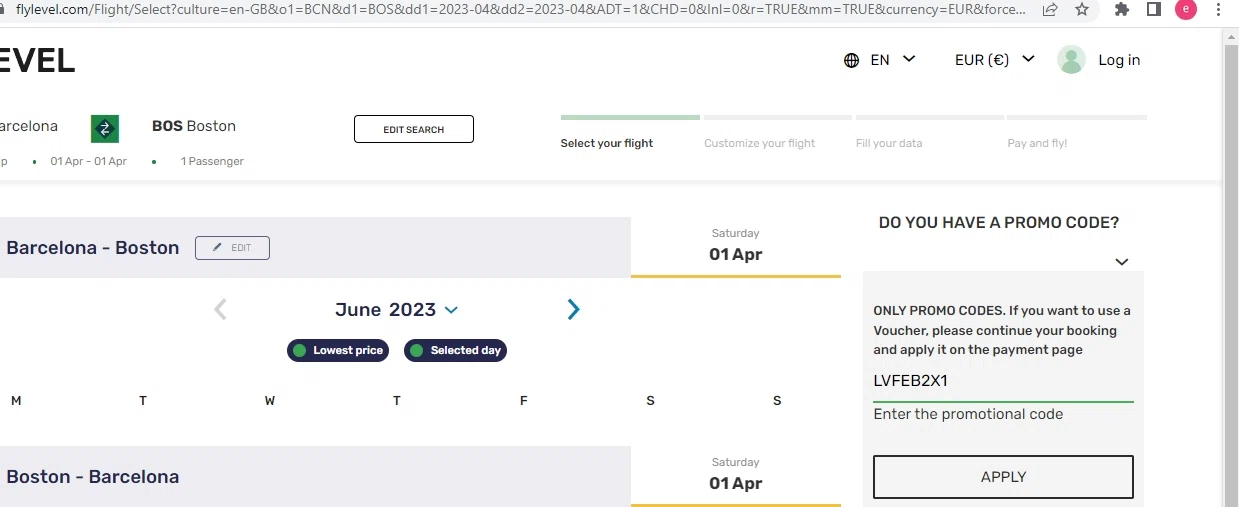Select the Saturday 01 Apr outbound tab
The width and height of the screenshot is (1239, 507).
(x=736, y=246)
